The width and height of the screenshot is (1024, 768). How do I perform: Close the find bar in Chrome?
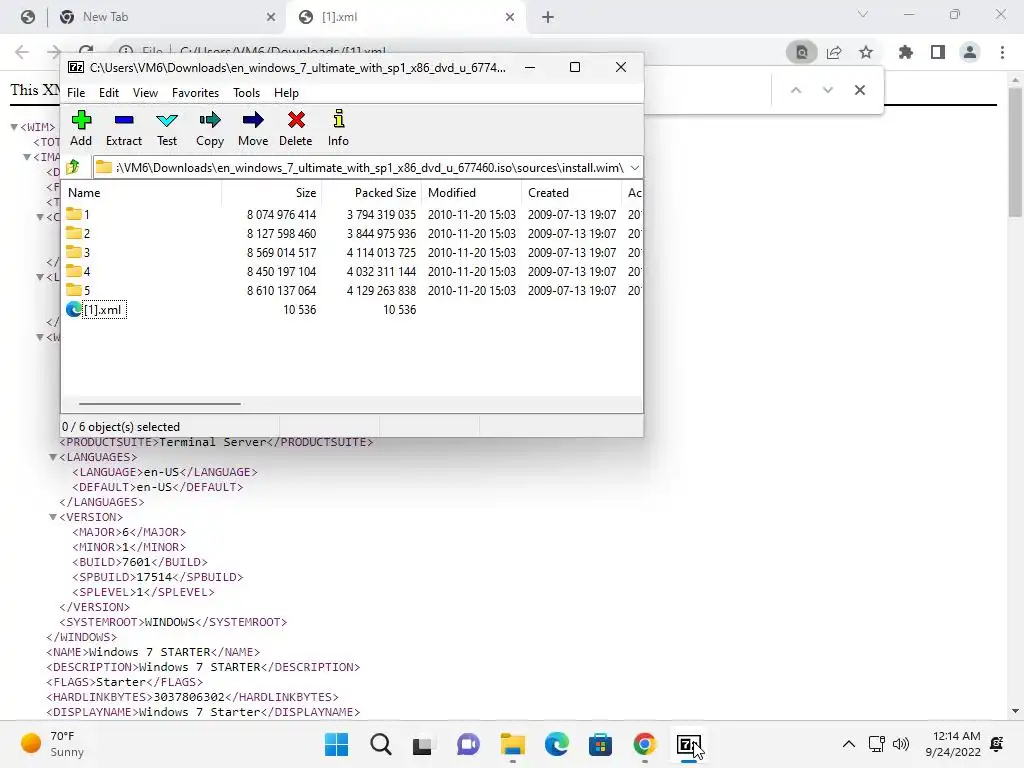[859, 90]
